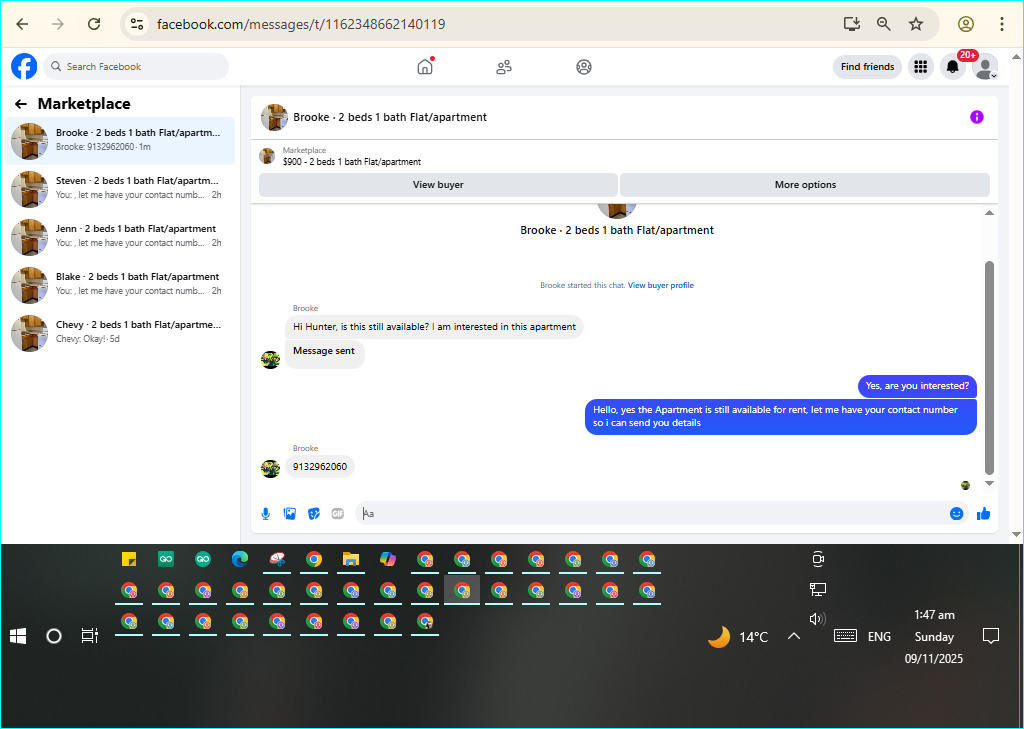Click the 9132962060 message bubble

tap(320, 467)
